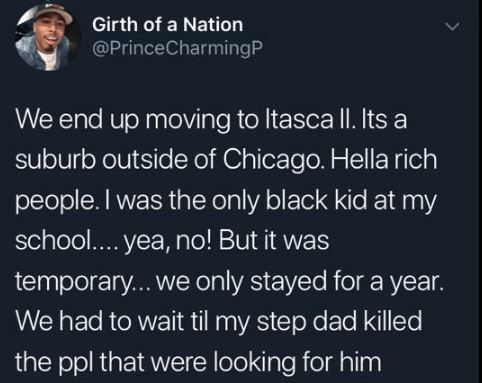This screenshot has height=383, width=482.
Task: Open the tweet options chevron menu
Action: [453, 27]
